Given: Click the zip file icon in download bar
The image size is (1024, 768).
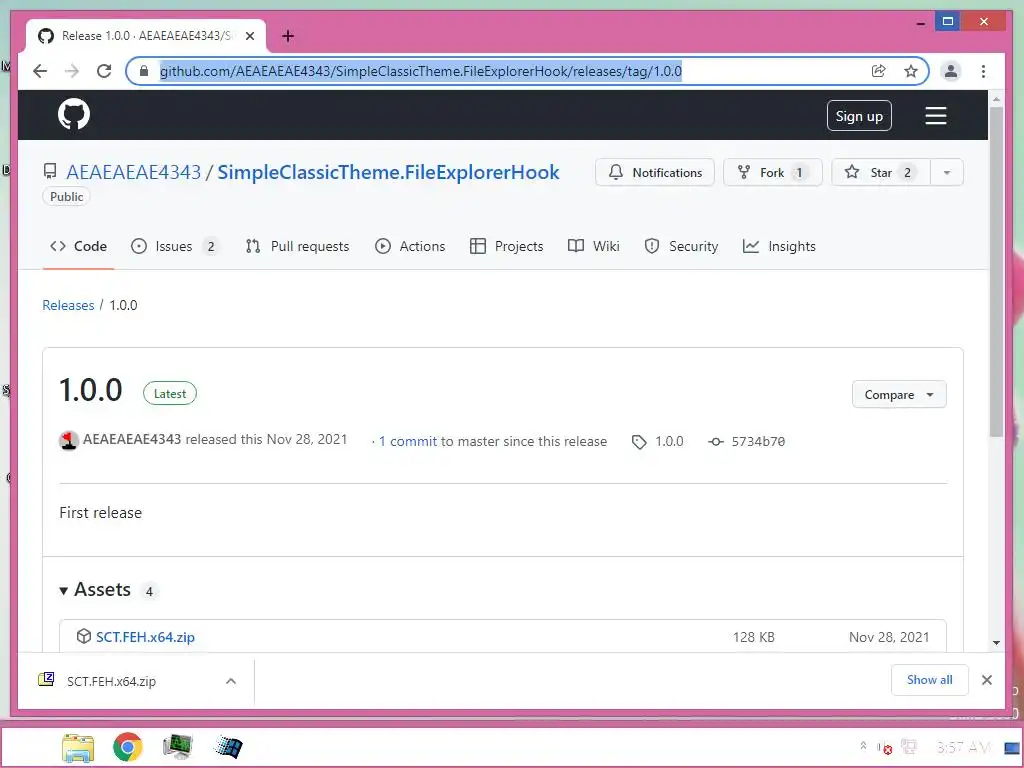Looking at the screenshot, I should point(46,680).
